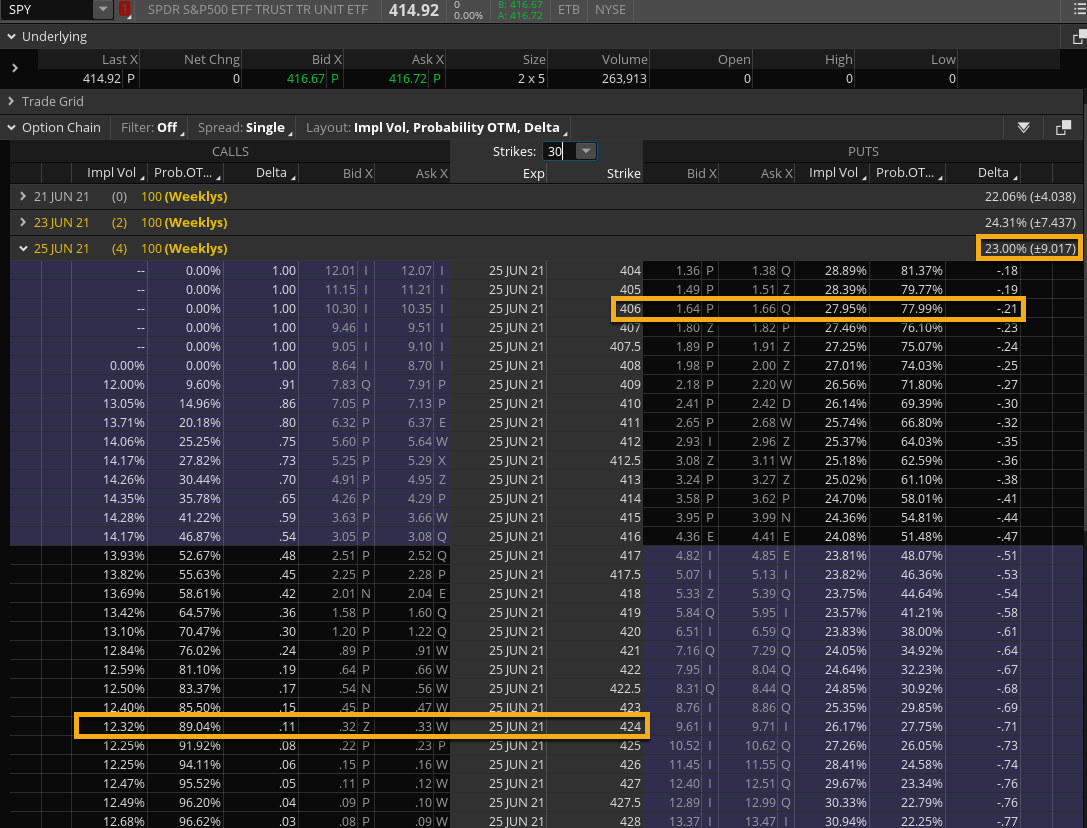Click the .33 ask on the 424 call
Viewport: 1087px width, 828px height.
click(x=420, y=725)
